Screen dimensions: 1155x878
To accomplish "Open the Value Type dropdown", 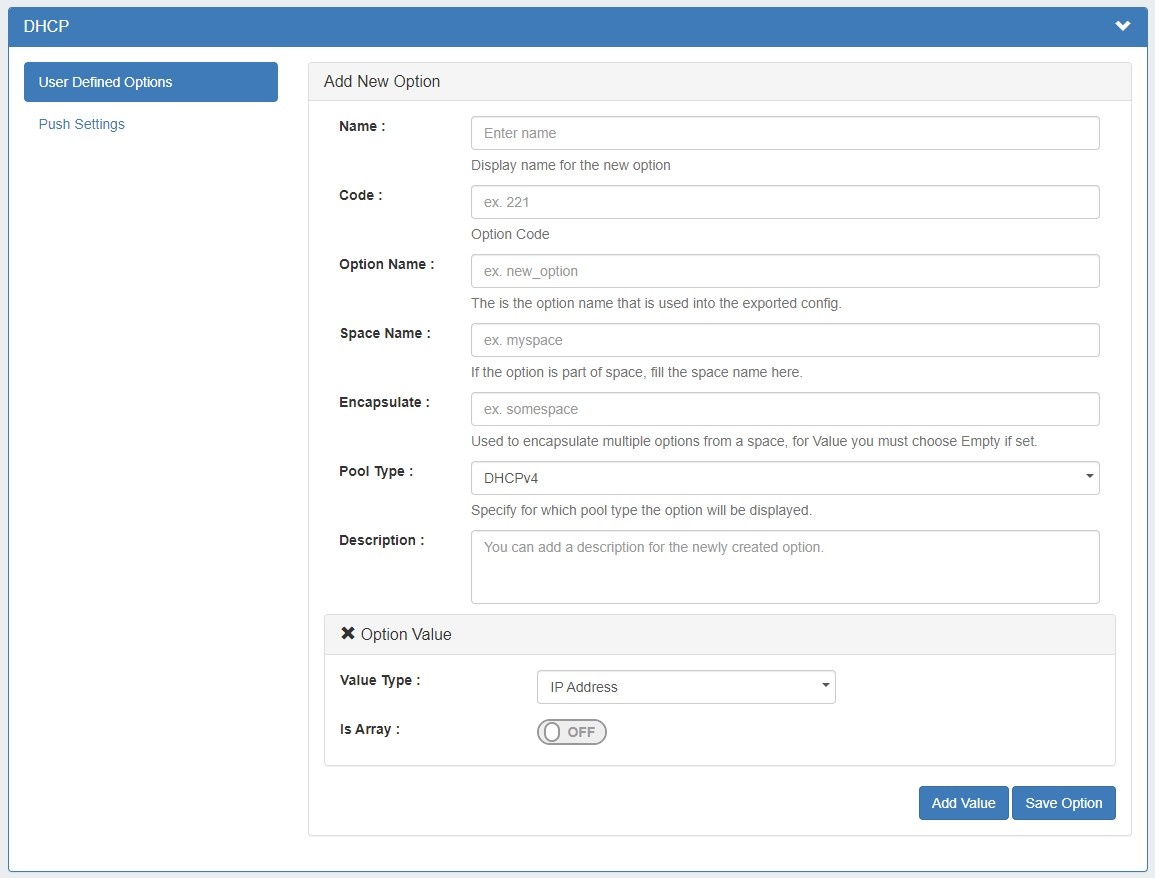I will tap(685, 687).
